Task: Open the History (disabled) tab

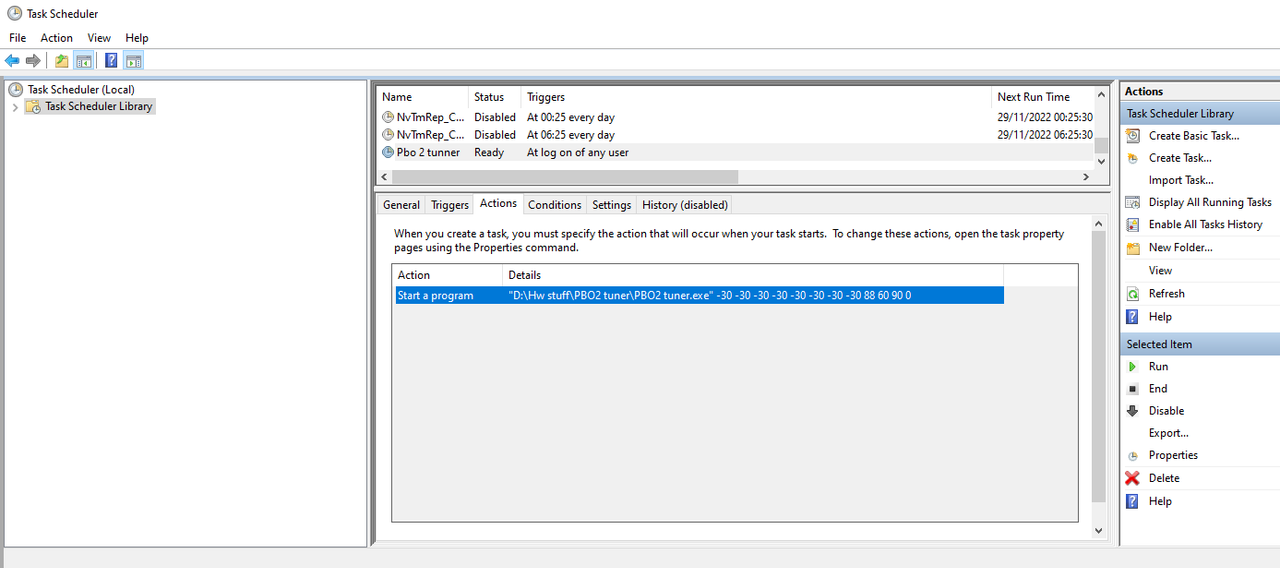Action: coord(684,205)
